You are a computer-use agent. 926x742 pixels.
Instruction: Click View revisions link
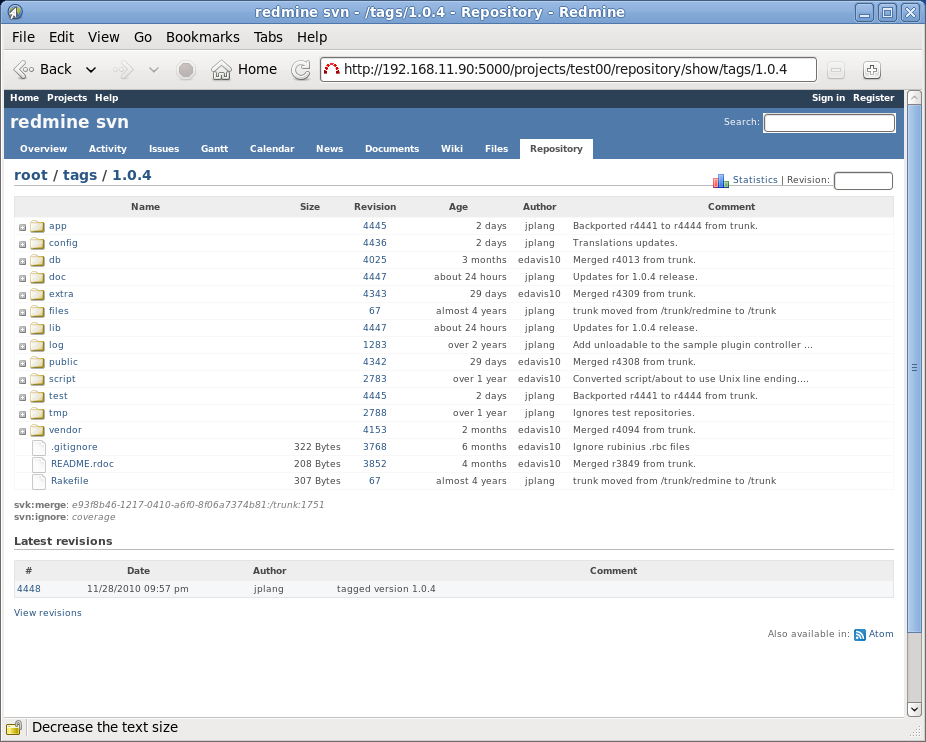tap(48, 613)
